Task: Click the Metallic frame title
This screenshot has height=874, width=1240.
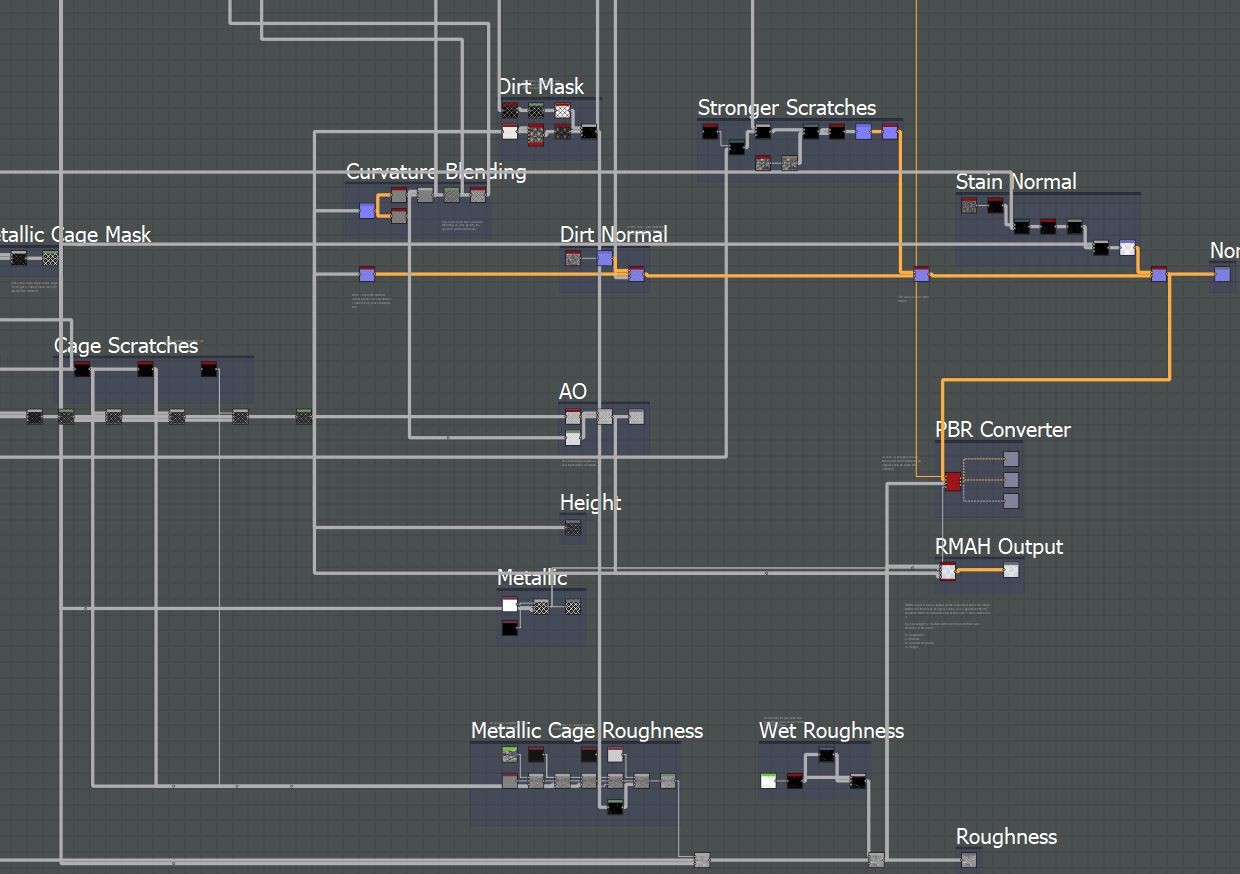Action: coord(532,578)
